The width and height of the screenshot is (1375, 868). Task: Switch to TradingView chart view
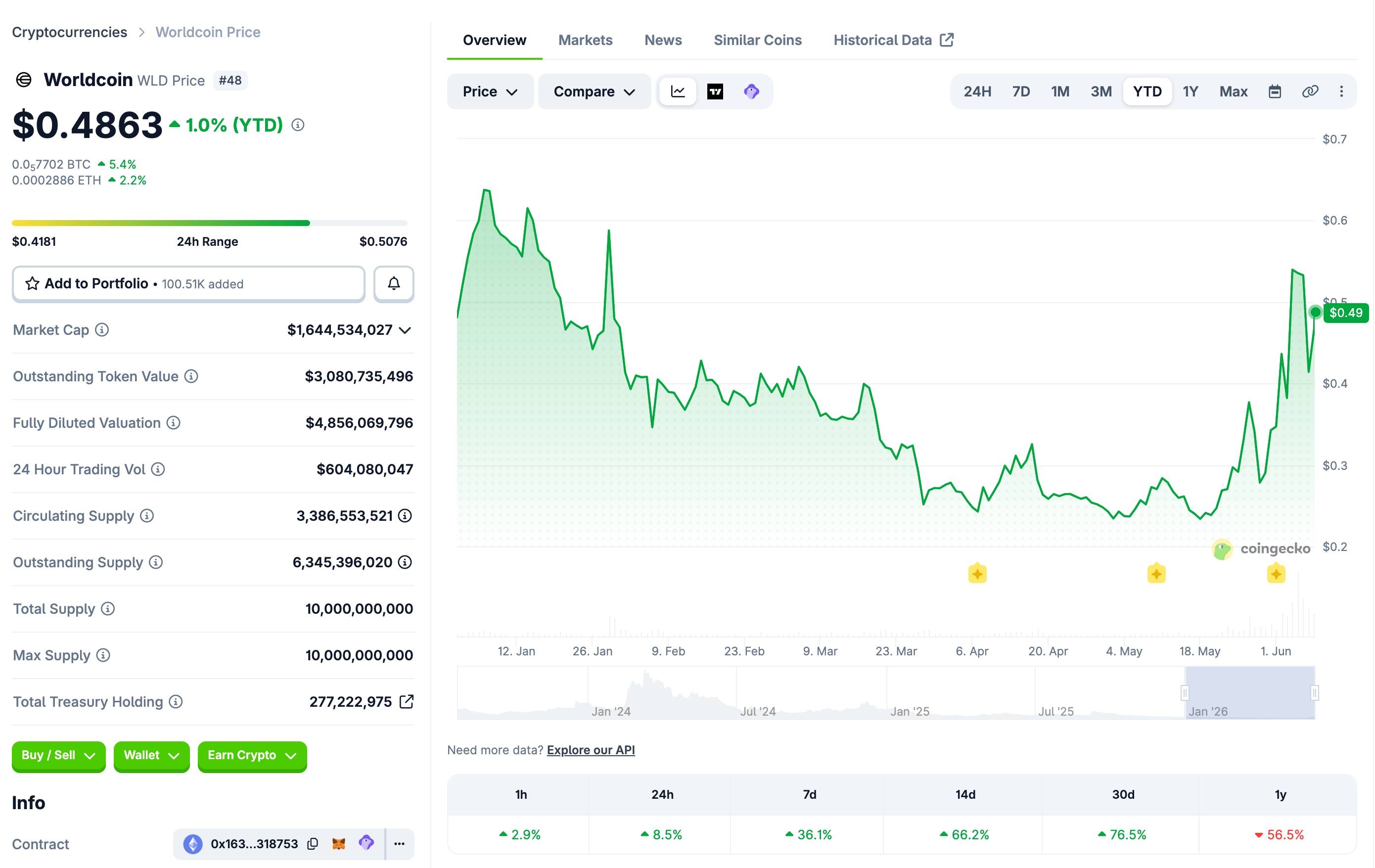[715, 91]
